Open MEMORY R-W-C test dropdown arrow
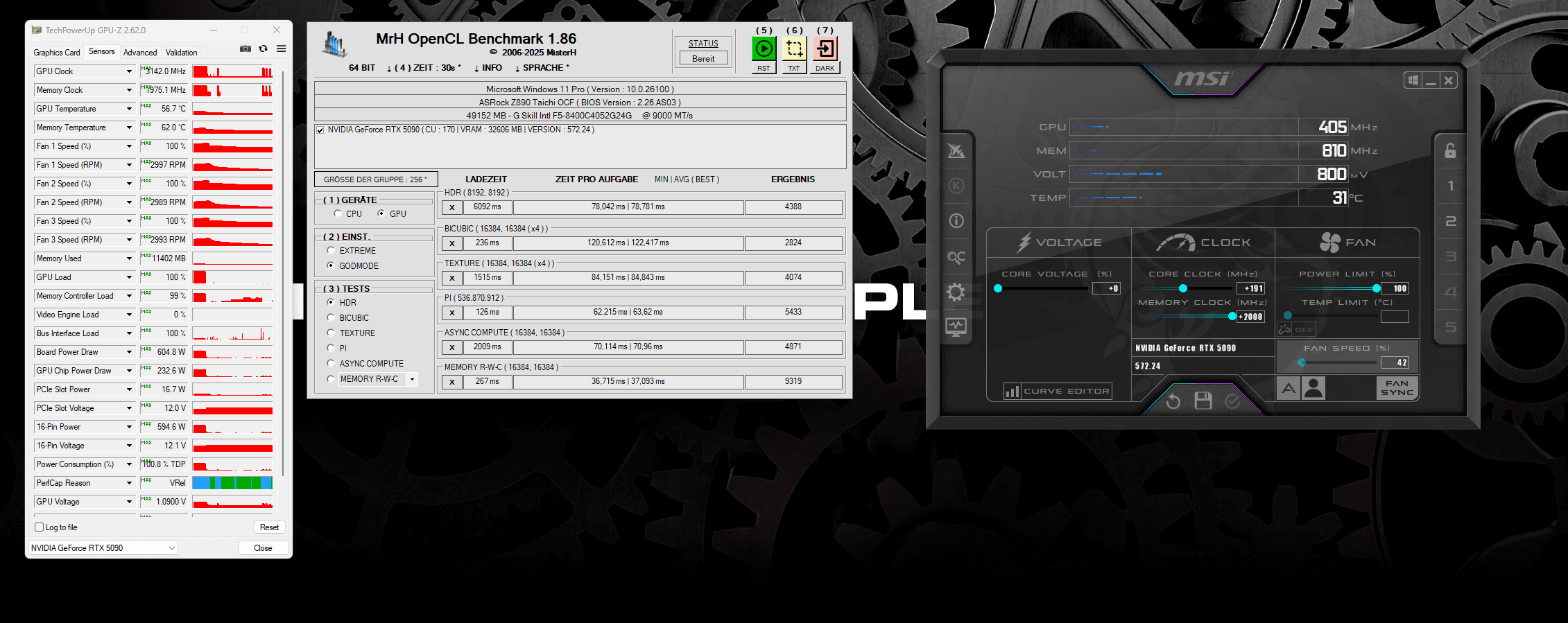This screenshot has width=1568, height=623. [x=413, y=379]
